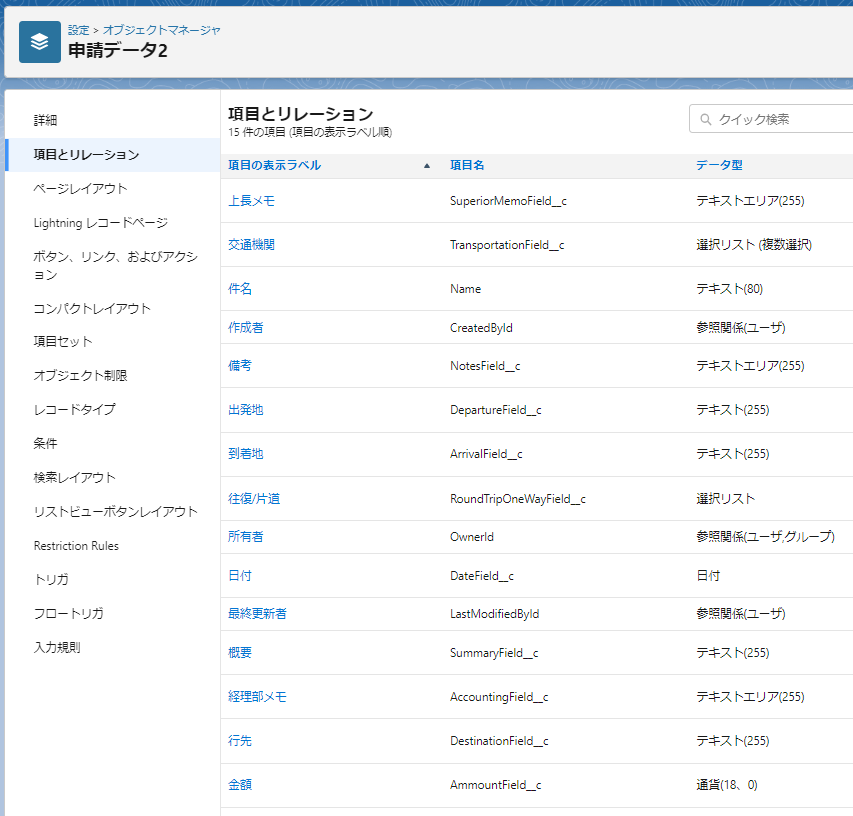Screen dimensions: 853x816
Task: Open the 金額 field
Action: coord(240,785)
